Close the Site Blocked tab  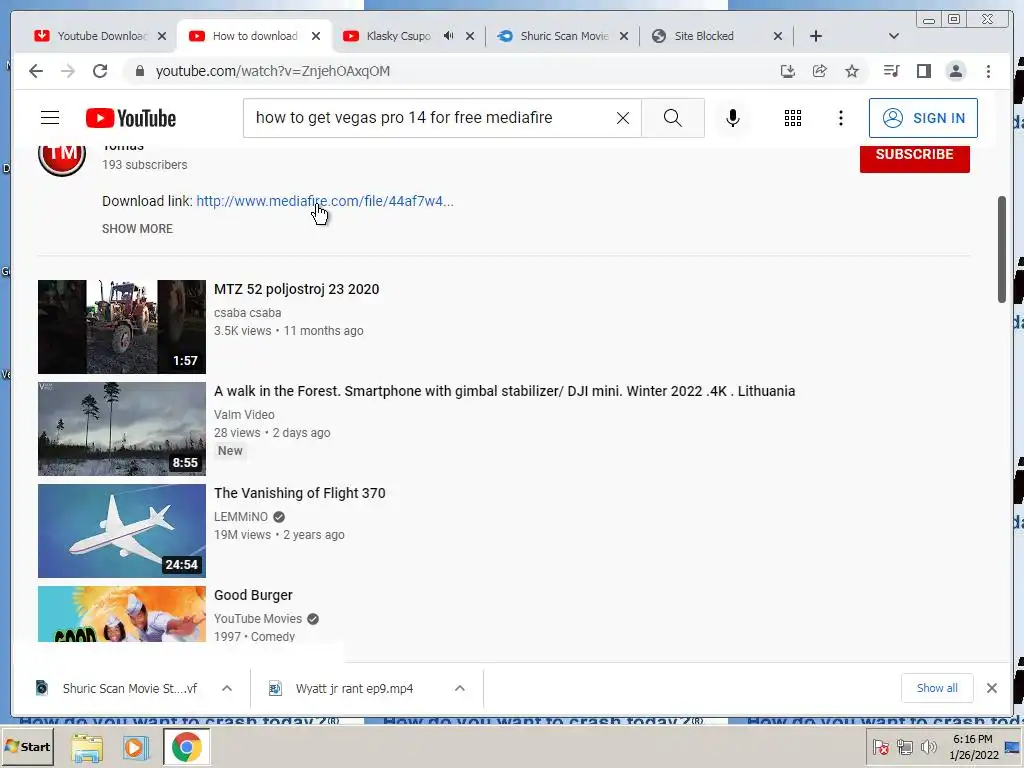click(x=778, y=36)
